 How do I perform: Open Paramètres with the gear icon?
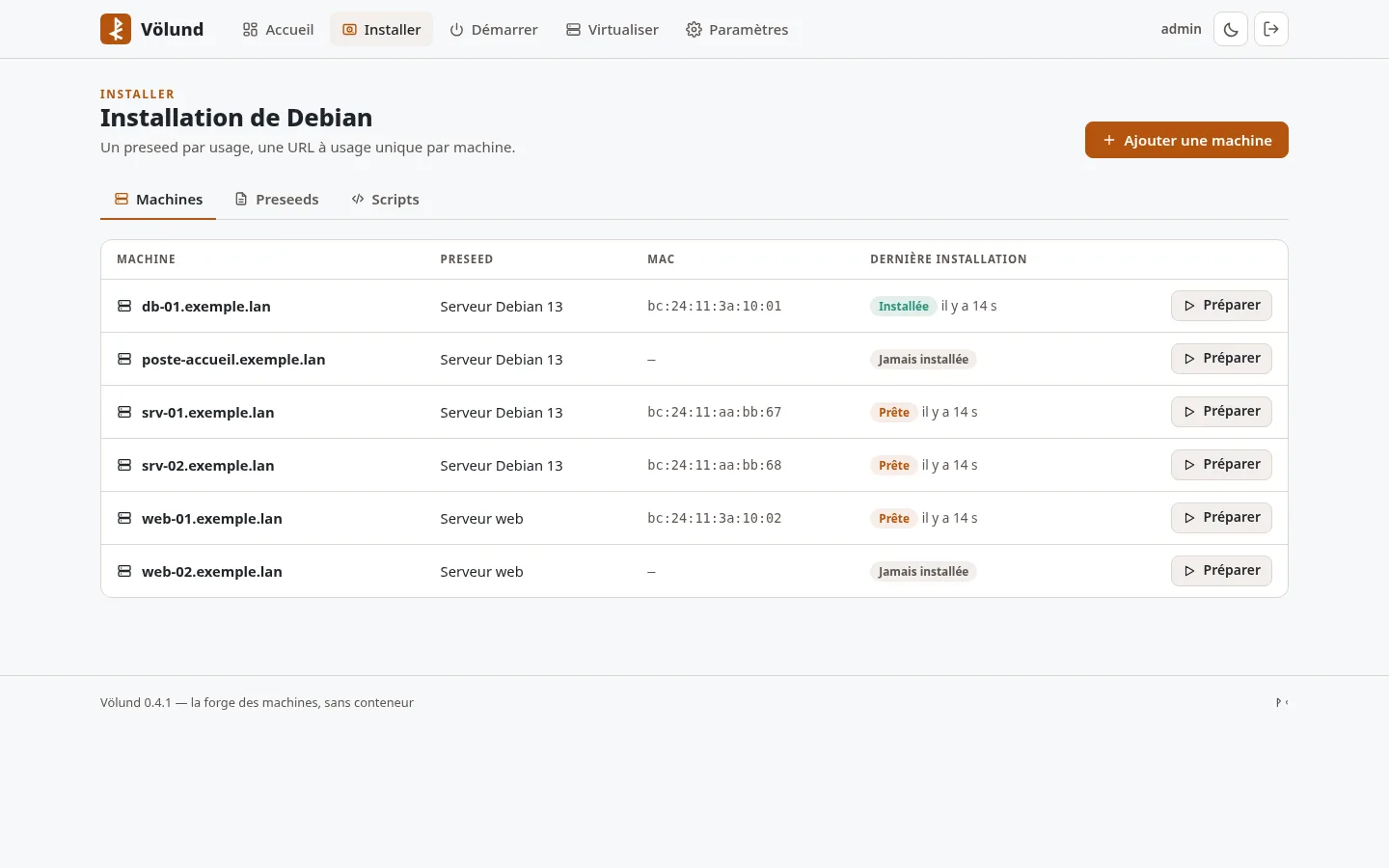(737, 29)
